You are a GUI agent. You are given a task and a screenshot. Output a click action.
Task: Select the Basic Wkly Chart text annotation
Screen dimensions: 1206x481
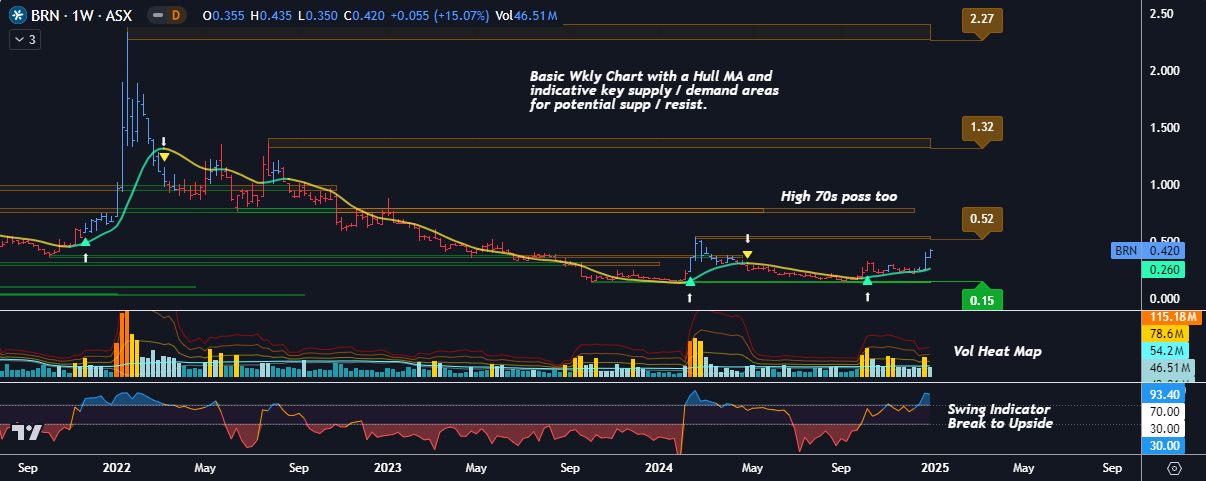pyautogui.click(x=654, y=90)
